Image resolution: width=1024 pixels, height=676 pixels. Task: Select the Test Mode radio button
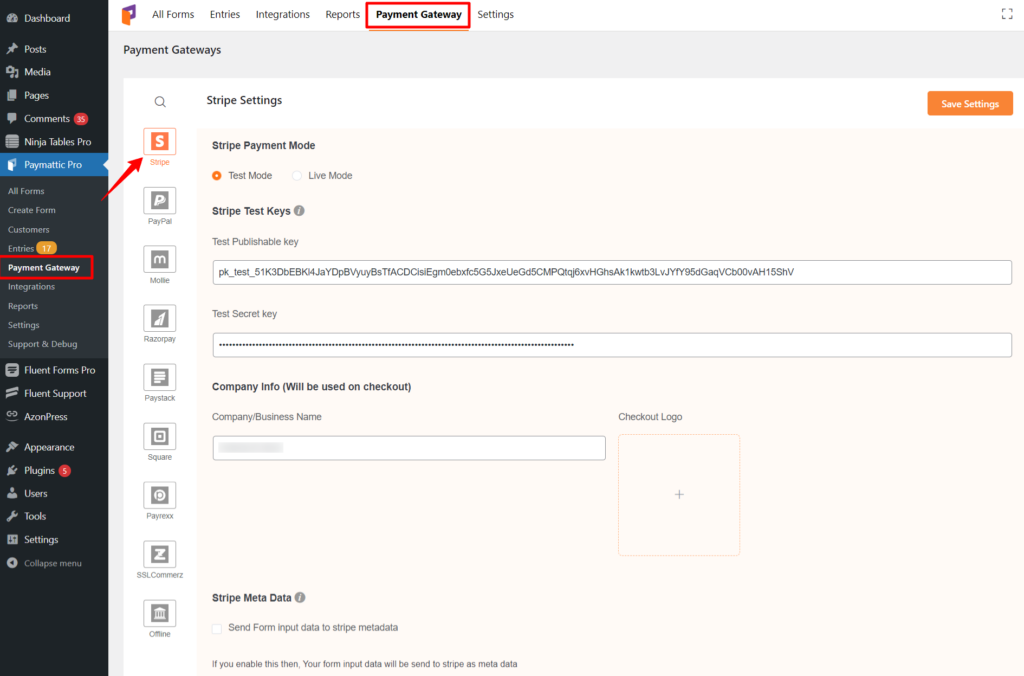click(216, 175)
